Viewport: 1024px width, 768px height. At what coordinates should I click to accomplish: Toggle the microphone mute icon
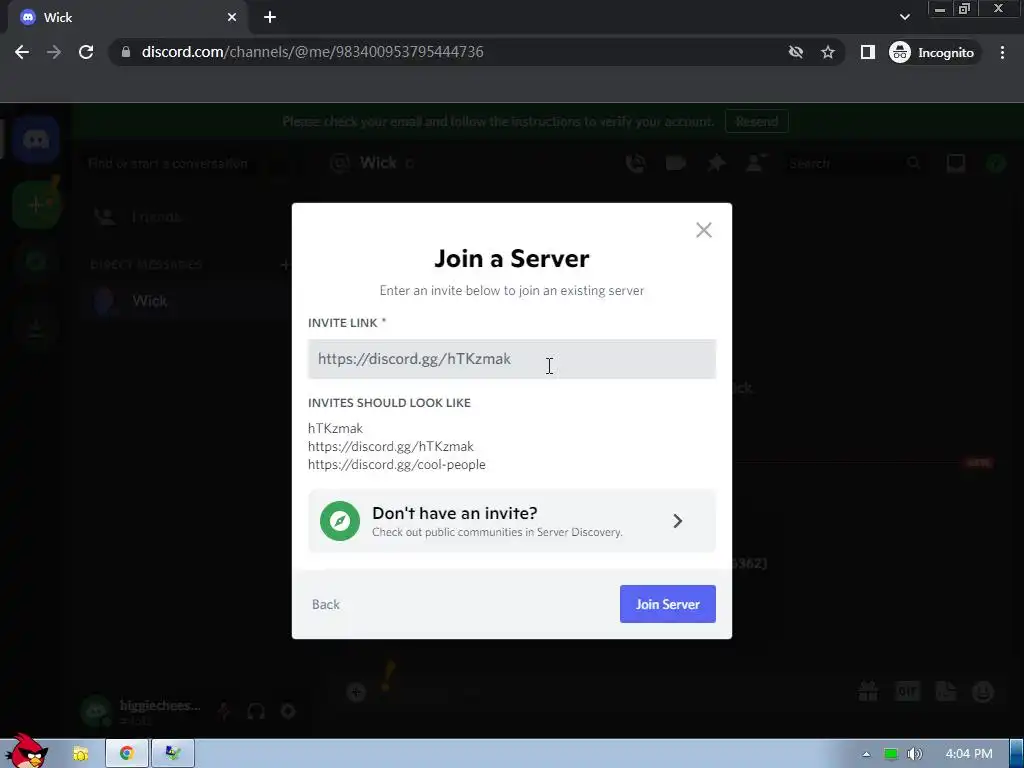pyautogui.click(x=224, y=711)
